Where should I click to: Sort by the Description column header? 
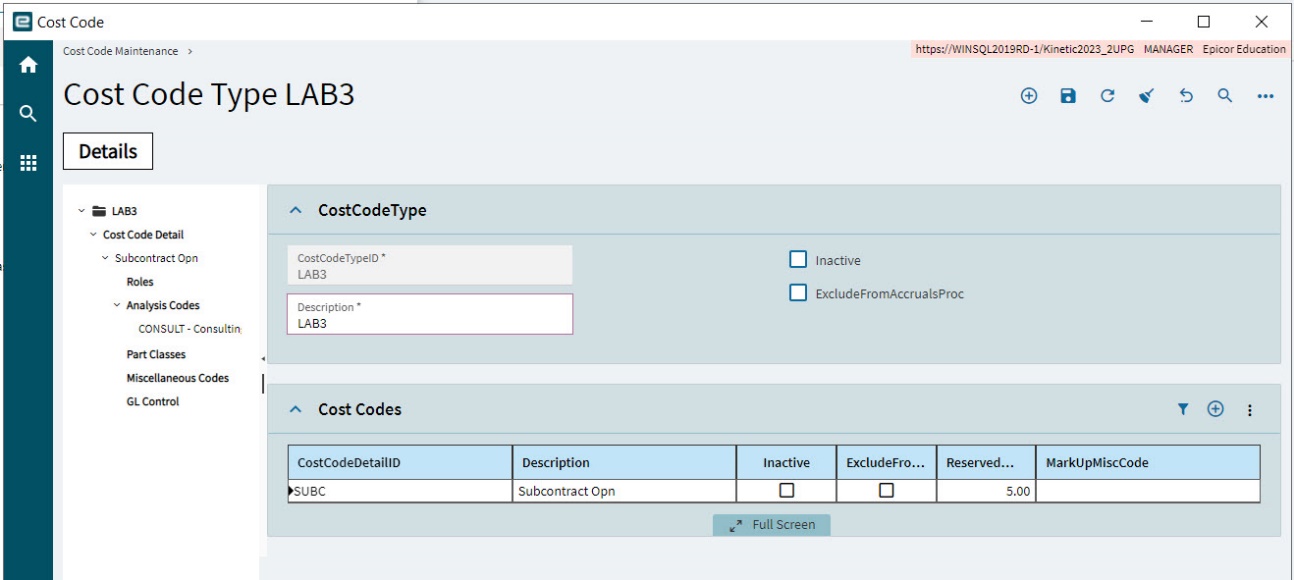coord(625,463)
